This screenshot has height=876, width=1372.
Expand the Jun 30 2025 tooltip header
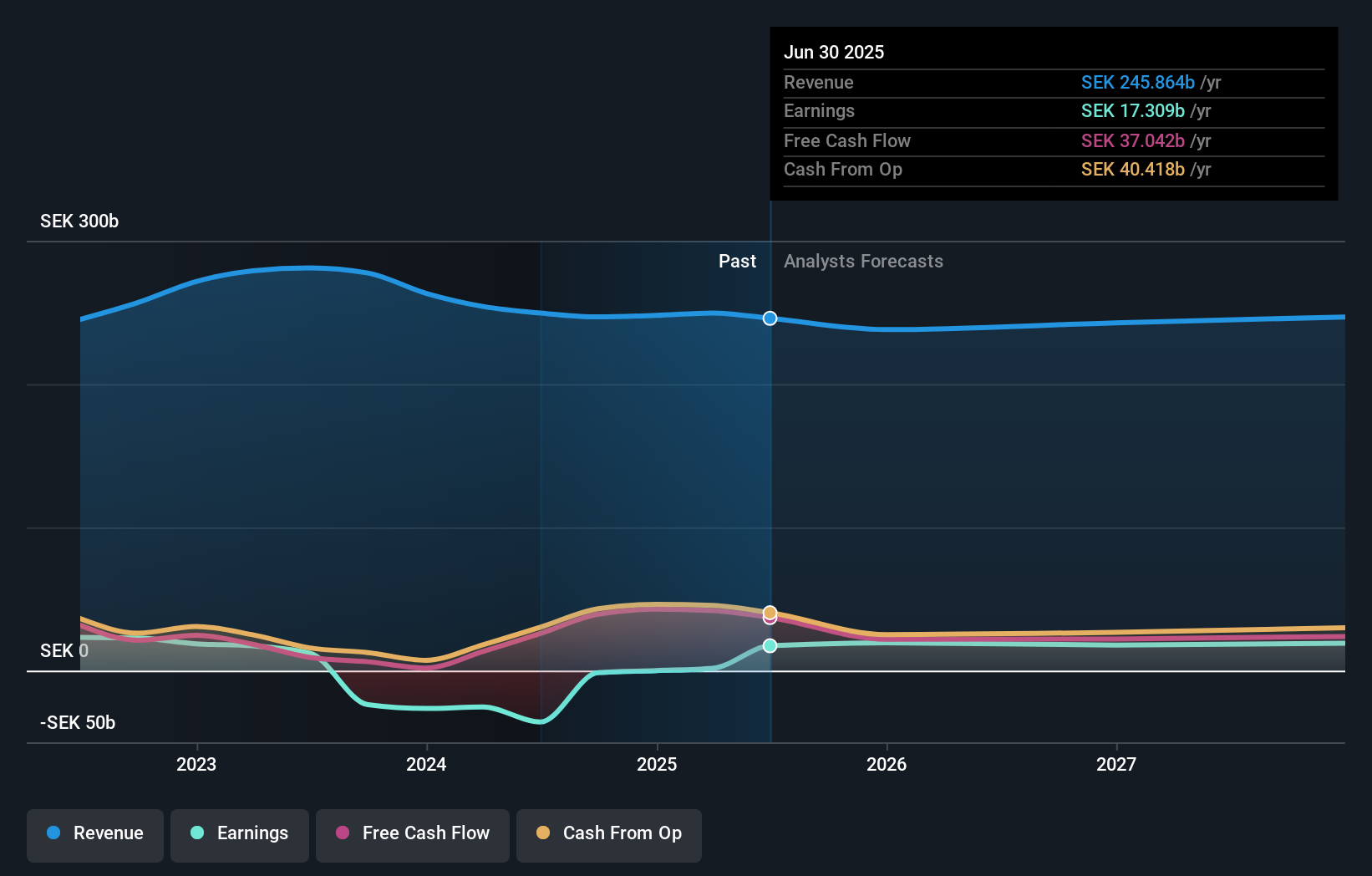point(834,52)
